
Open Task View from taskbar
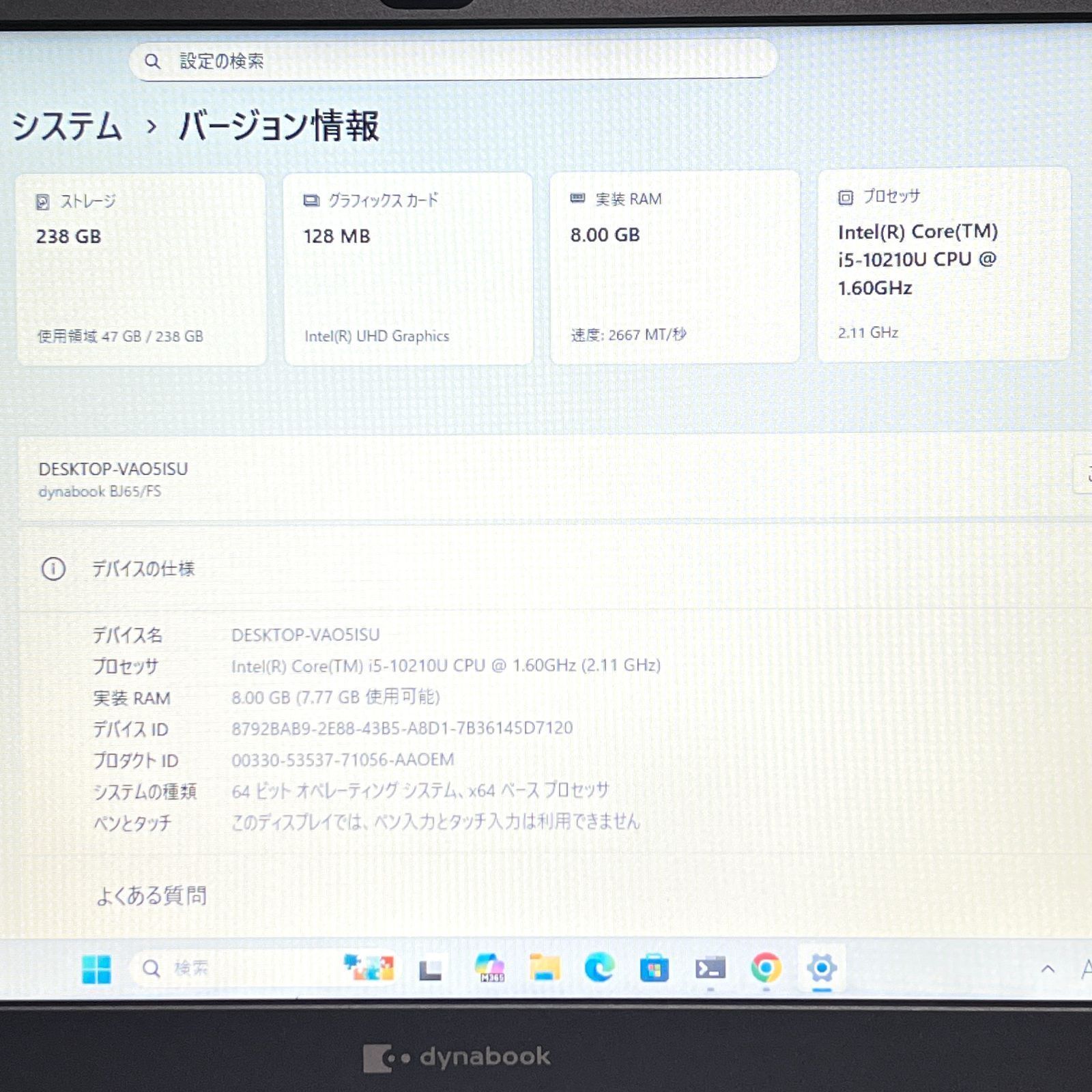[x=430, y=969]
